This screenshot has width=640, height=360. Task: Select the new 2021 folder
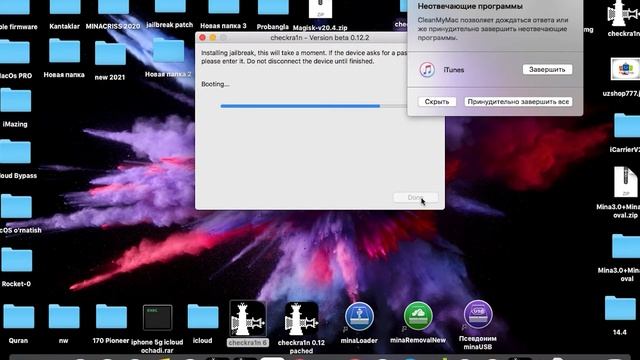pyautogui.click(x=110, y=53)
